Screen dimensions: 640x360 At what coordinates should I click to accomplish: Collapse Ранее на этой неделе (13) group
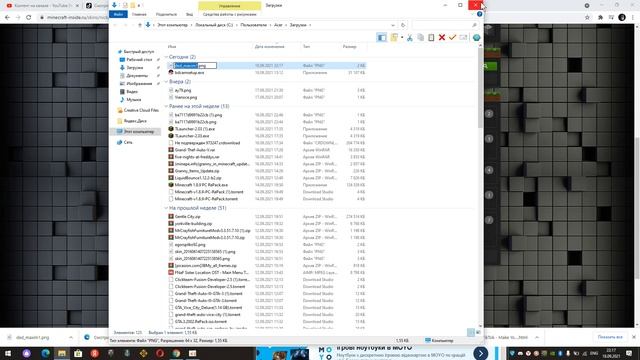[166, 107]
